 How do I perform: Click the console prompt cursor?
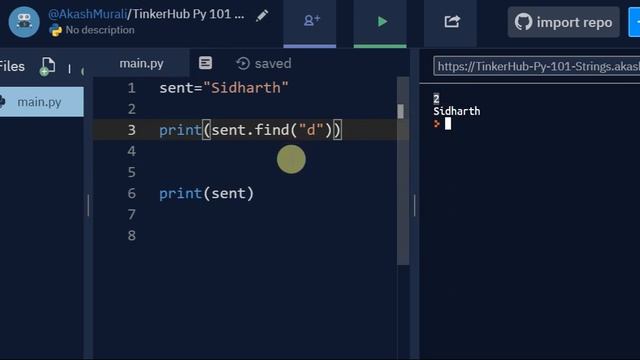tap(448, 123)
